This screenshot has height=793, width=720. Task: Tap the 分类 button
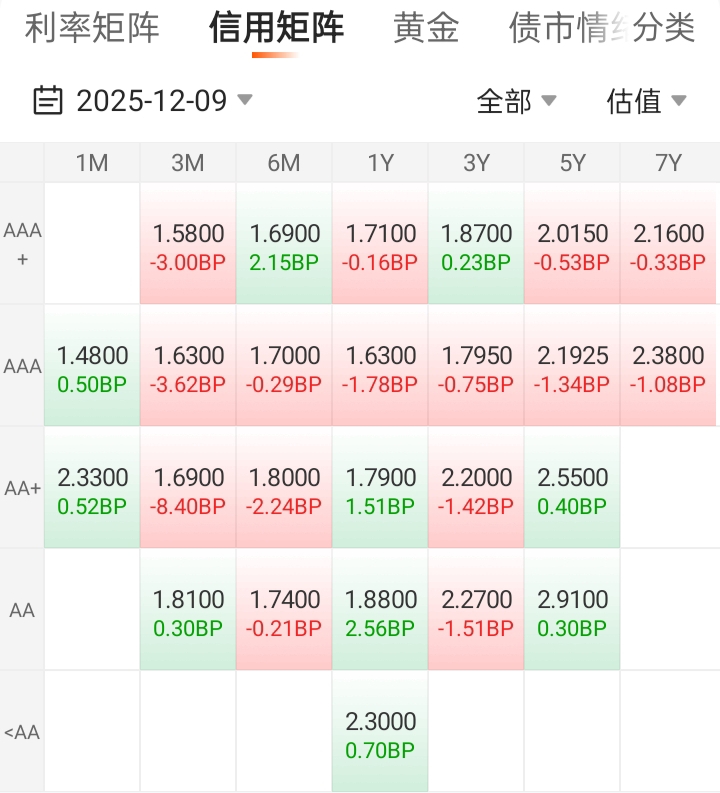(664, 28)
